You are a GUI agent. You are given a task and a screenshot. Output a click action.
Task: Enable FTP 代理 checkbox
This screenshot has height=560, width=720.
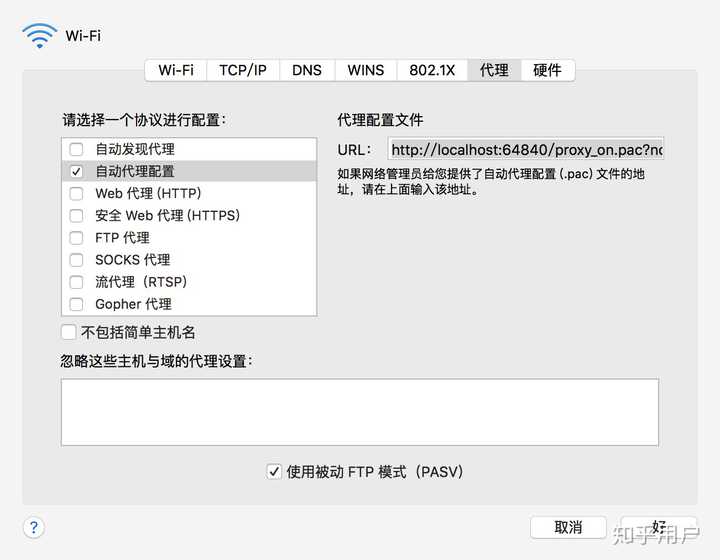point(76,238)
